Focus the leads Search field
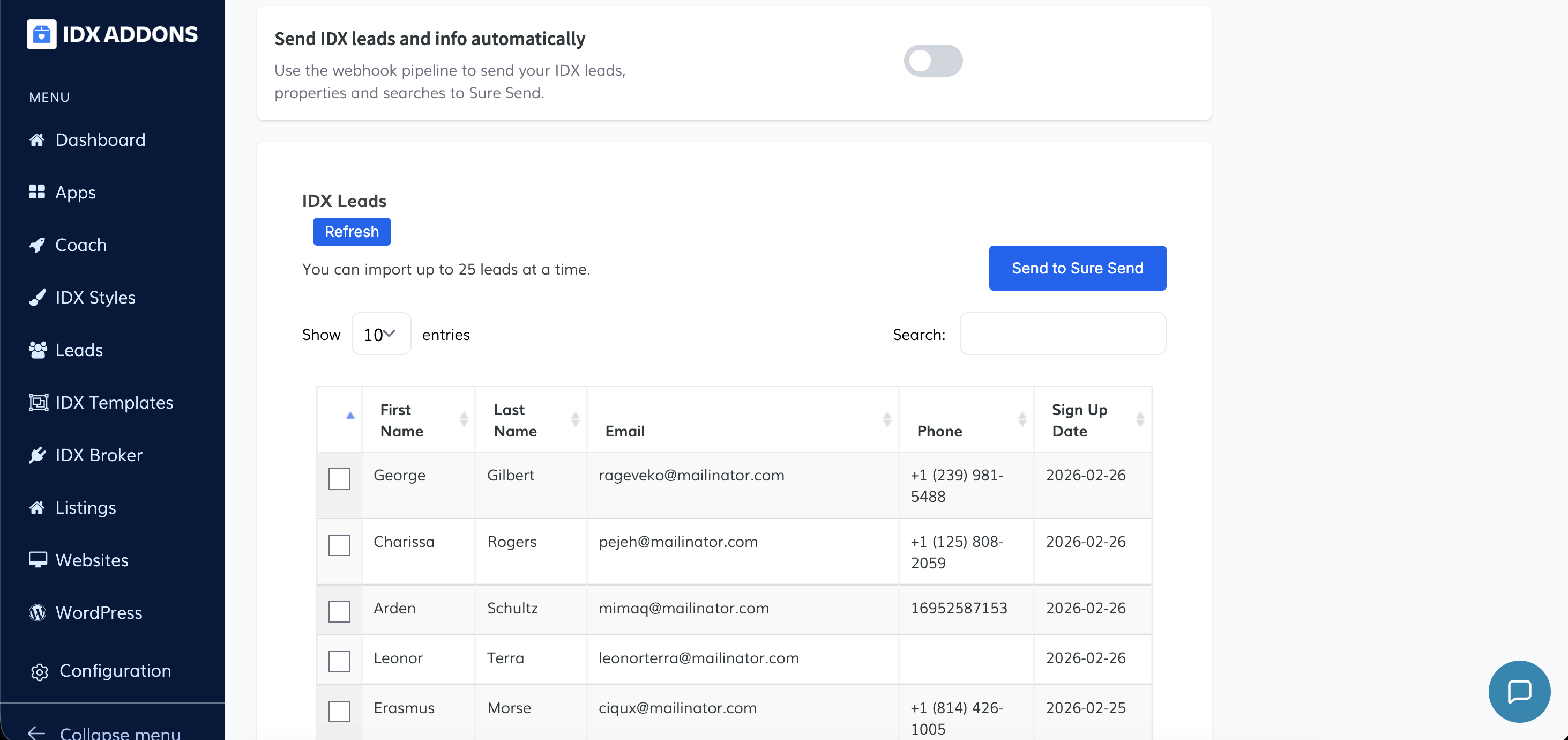The image size is (1568, 740). coord(1062,334)
